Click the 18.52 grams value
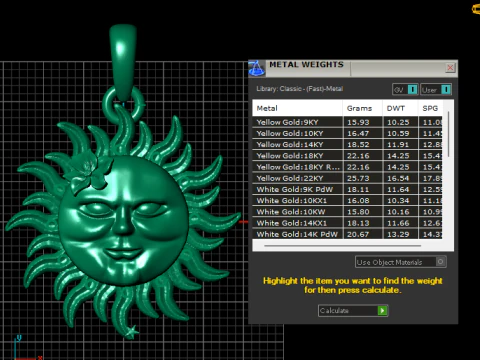This screenshot has width=480, height=360. [x=358, y=145]
